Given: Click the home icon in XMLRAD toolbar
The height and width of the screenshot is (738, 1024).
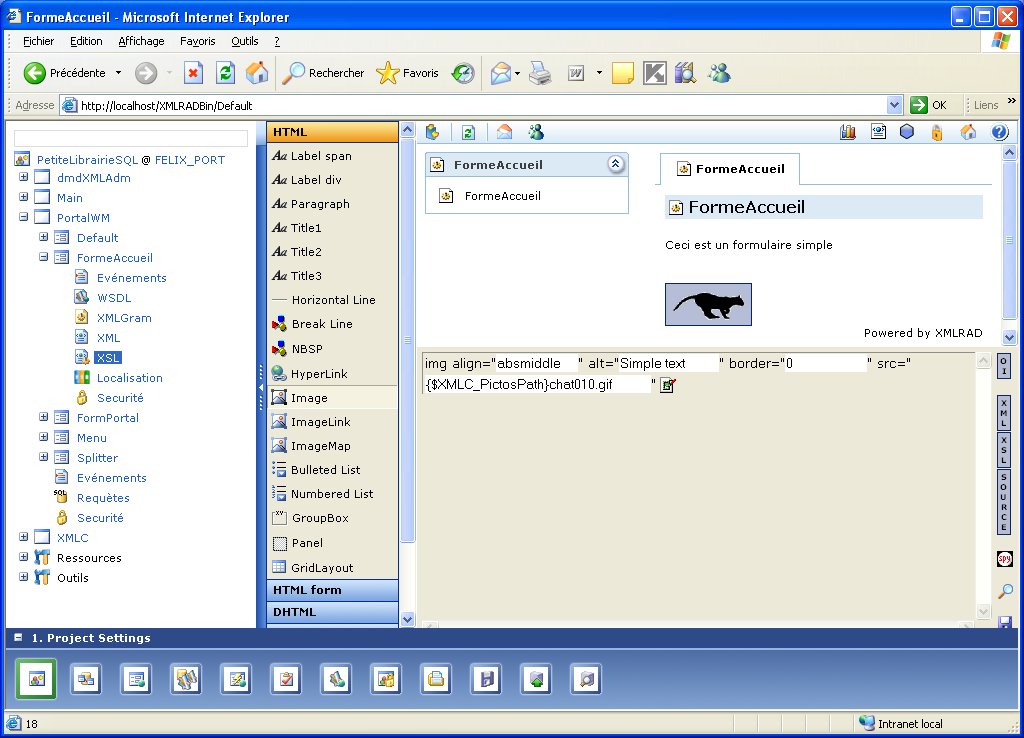Looking at the screenshot, I should pos(968,132).
